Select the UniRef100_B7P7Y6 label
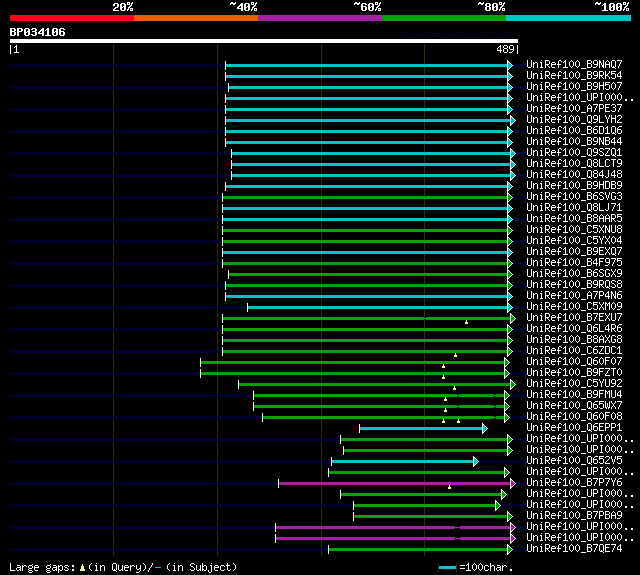This screenshot has width=640, height=575. point(574,483)
